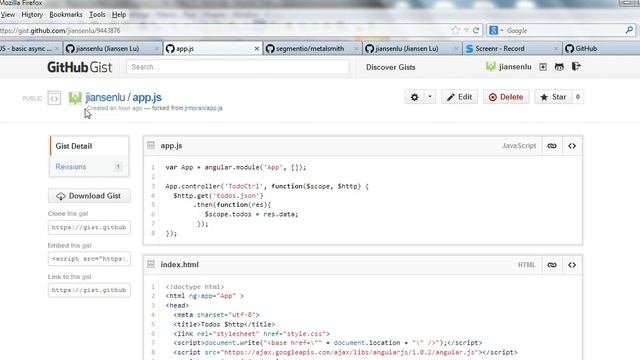This screenshot has width=640, height=360.
Task: Open the forked from jmoran/app.js link
Action: click(x=204, y=108)
